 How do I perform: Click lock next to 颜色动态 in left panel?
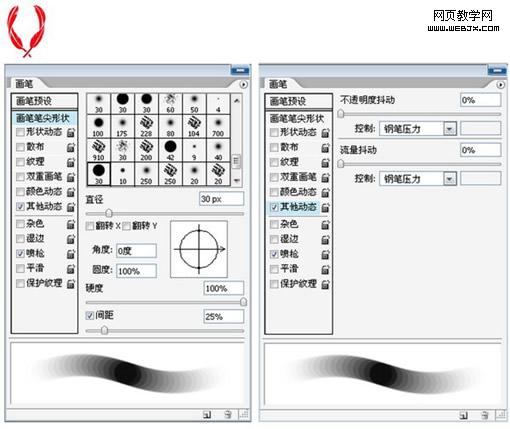pyautogui.click(x=71, y=192)
